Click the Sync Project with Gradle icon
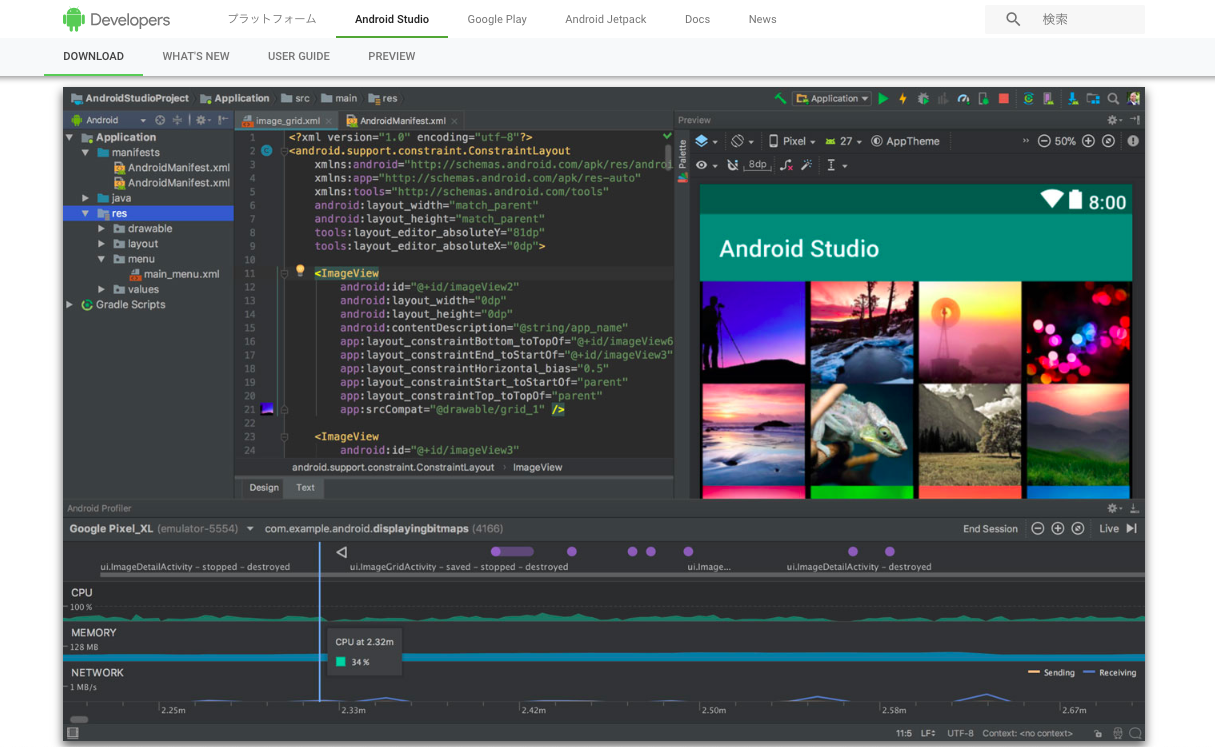1215x747 pixels. click(1029, 98)
